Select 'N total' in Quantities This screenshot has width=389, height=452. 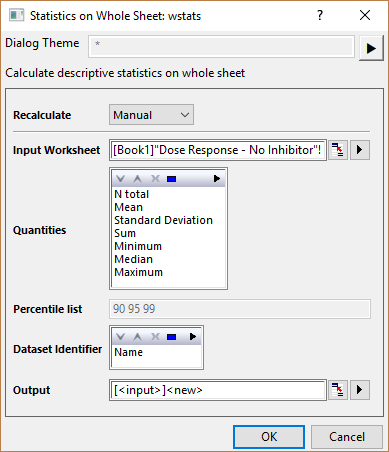[x=131, y=194]
